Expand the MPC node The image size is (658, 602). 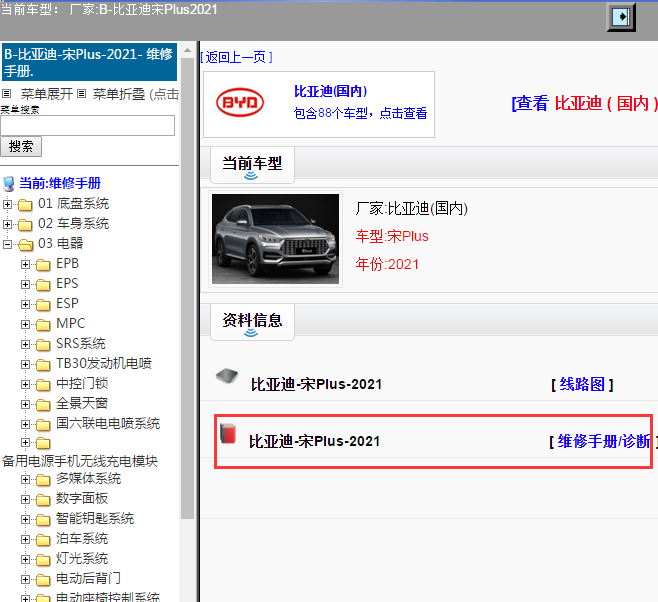pos(25,324)
